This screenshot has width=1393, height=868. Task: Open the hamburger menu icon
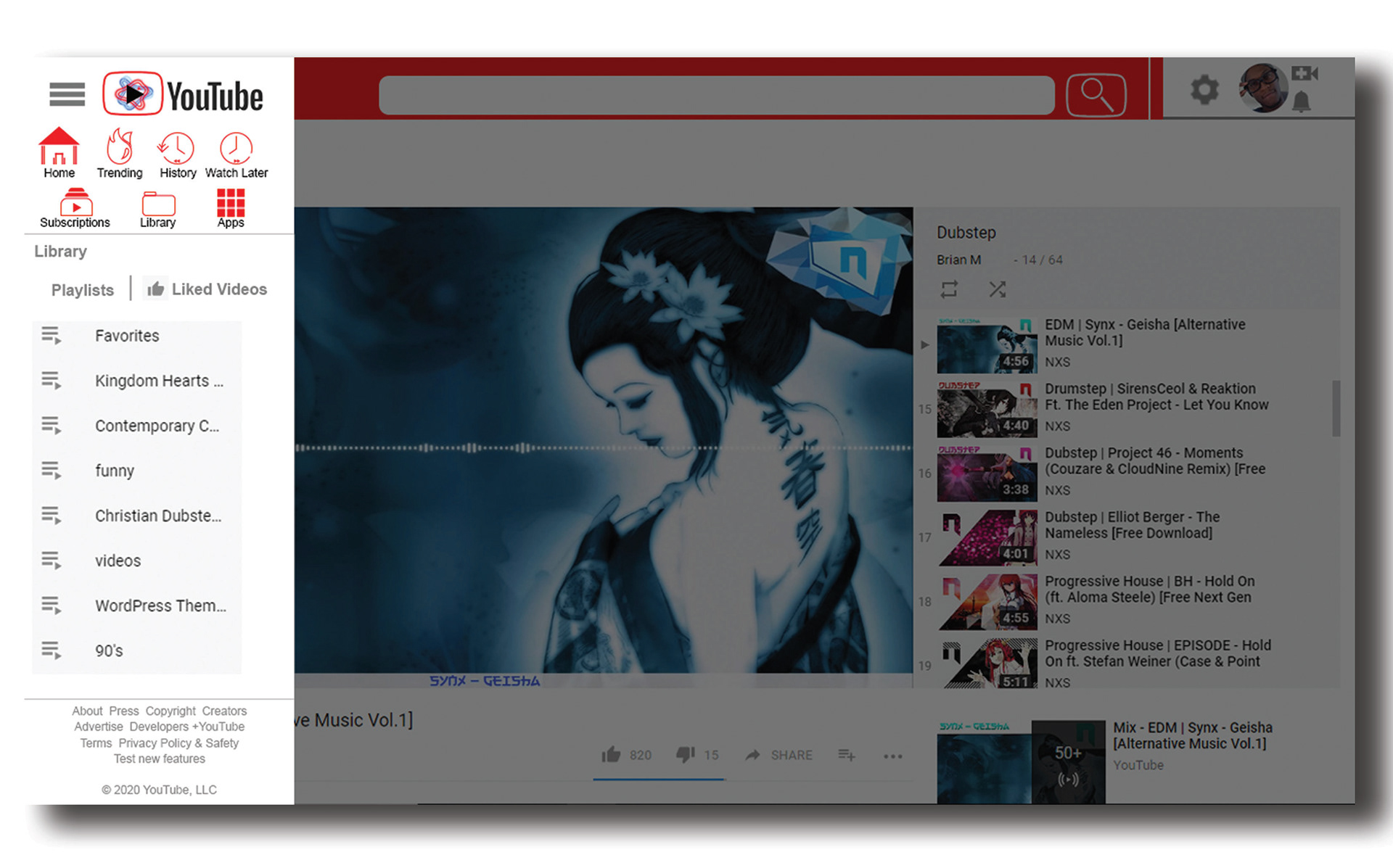click(x=67, y=94)
